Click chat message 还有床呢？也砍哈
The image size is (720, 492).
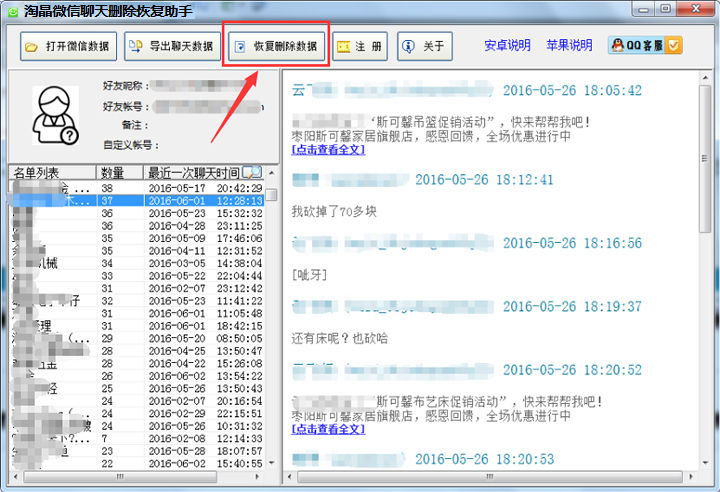(340, 339)
